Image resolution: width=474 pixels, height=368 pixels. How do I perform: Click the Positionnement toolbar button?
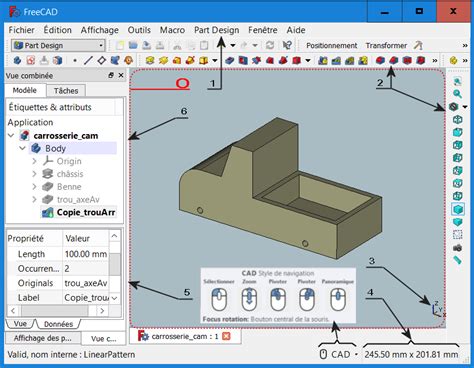pos(332,45)
